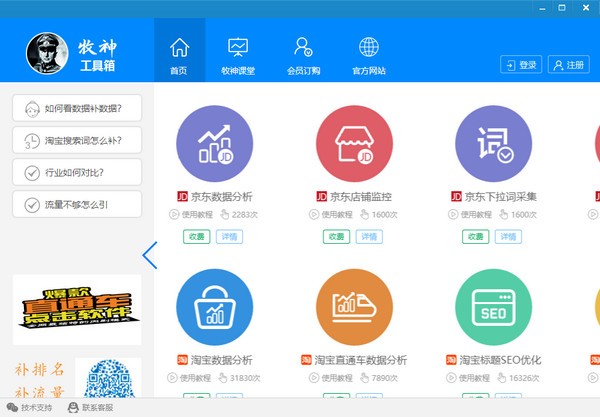The width and height of the screenshot is (600, 417).
Task: Click the 直通车 advertisement banner
Action: pos(77,309)
